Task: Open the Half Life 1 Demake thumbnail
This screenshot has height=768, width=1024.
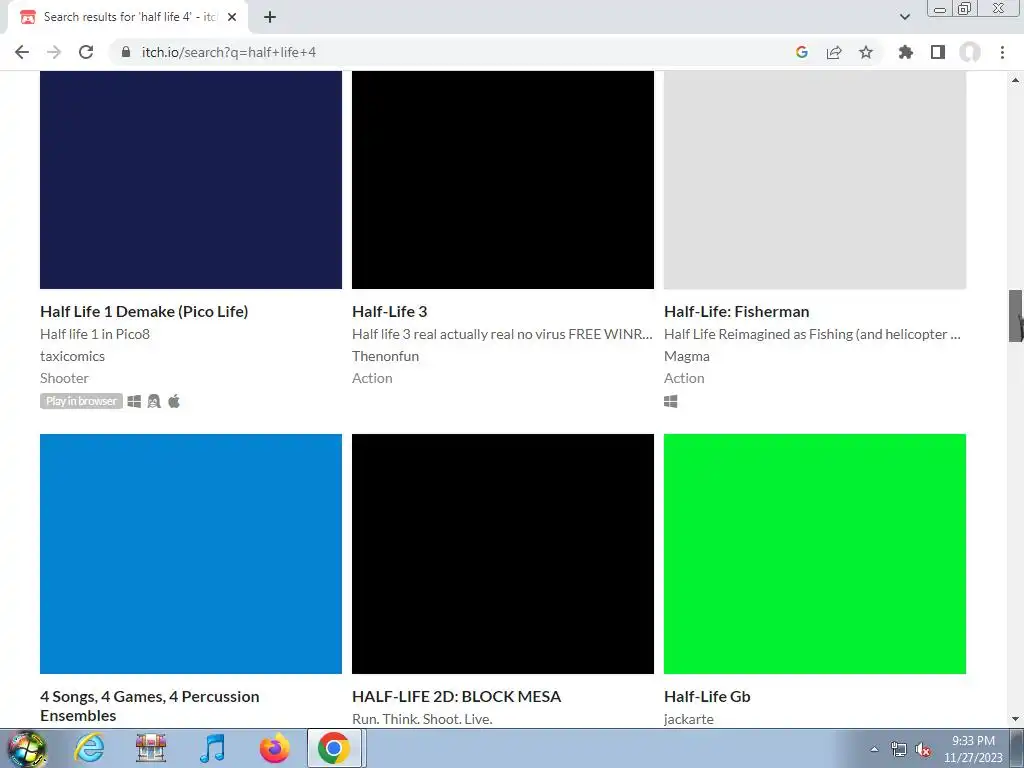Action: [191, 180]
